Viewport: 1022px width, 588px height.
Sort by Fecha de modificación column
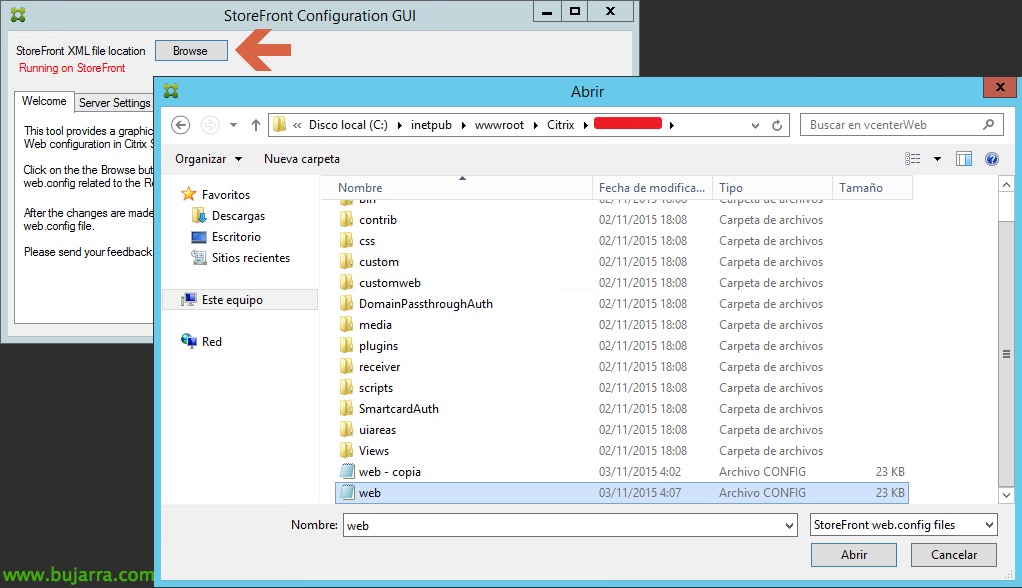tap(651, 188)
